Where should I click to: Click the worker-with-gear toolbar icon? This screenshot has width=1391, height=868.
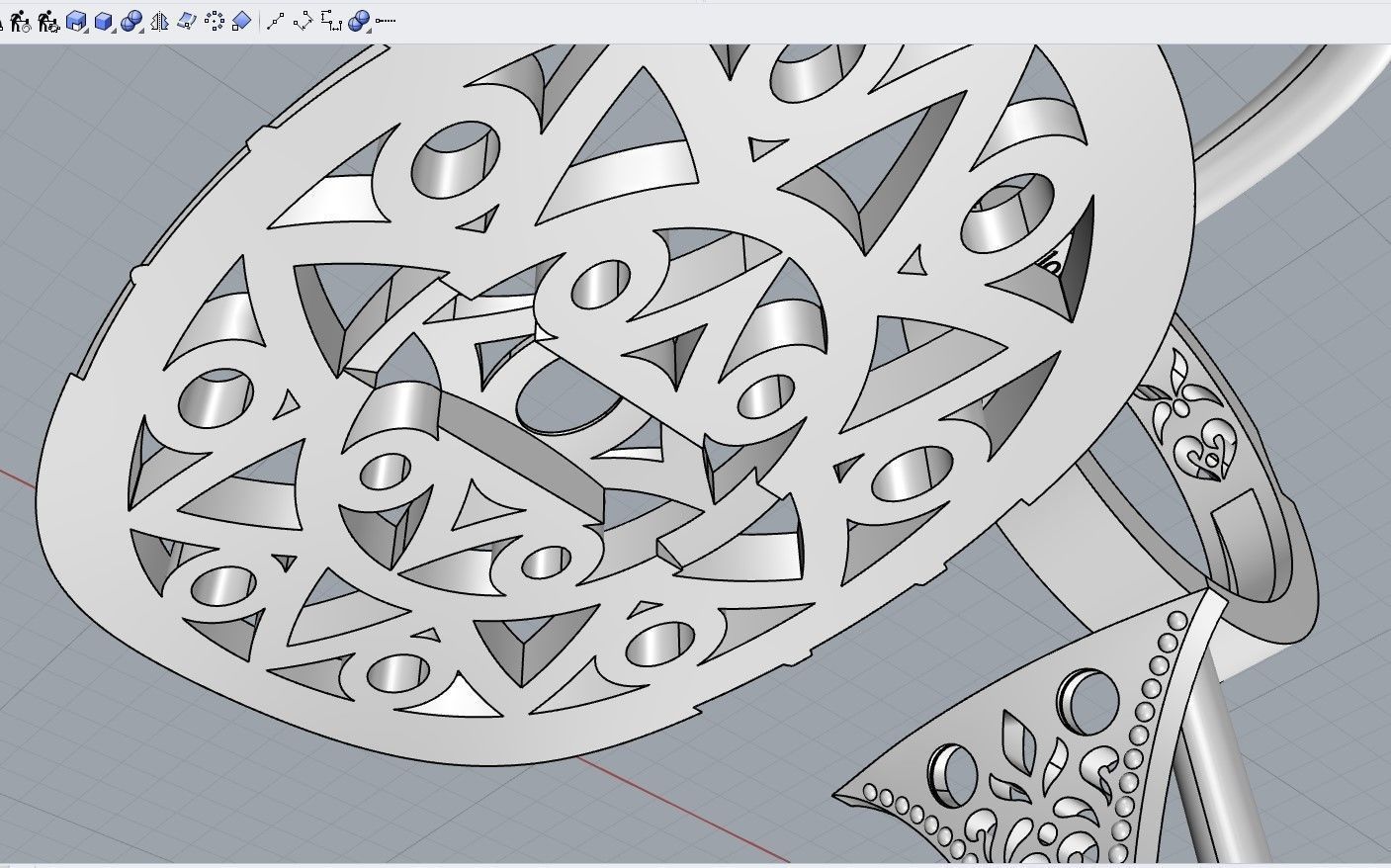click(x=48, y=20)
